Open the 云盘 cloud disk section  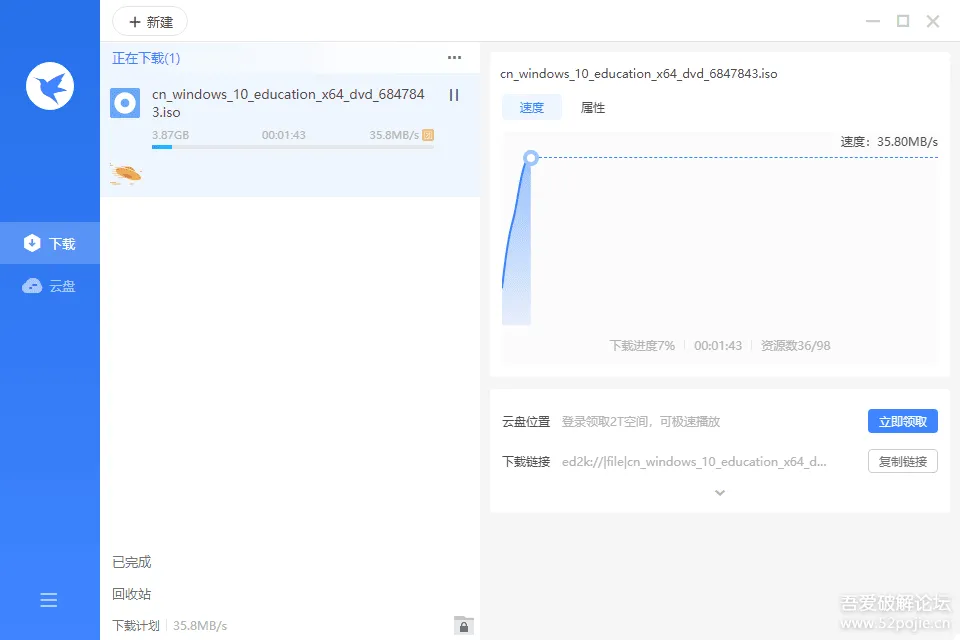point(50,286)
